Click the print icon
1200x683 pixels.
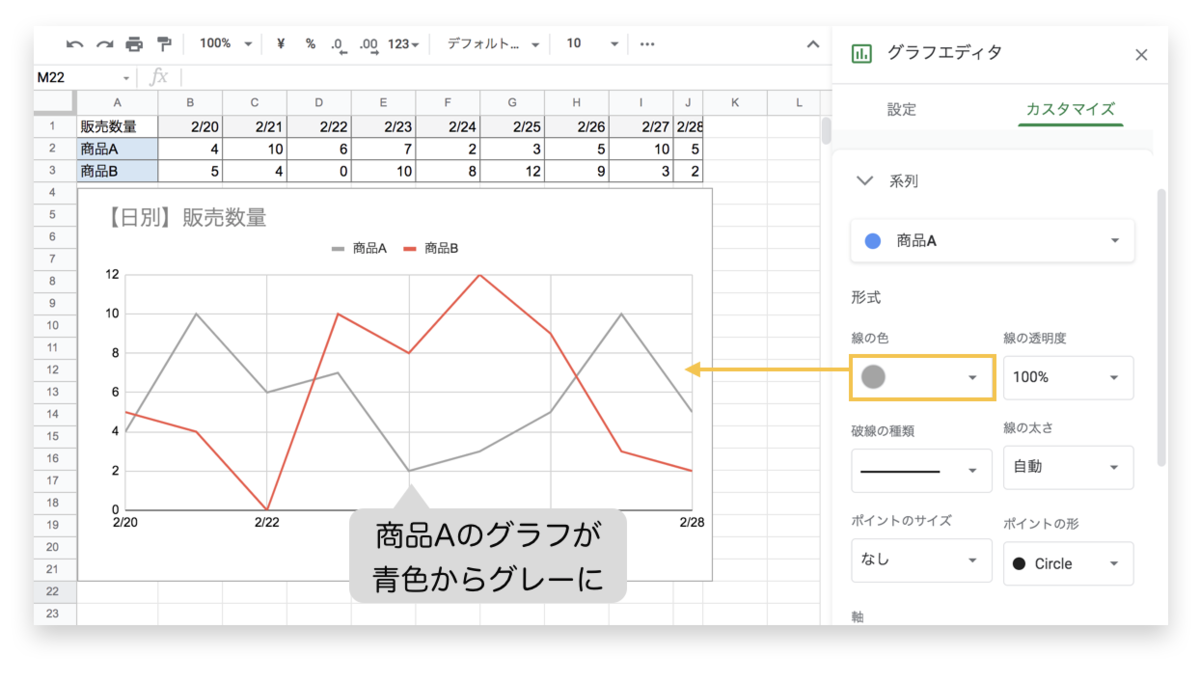(x=134, y=44)
